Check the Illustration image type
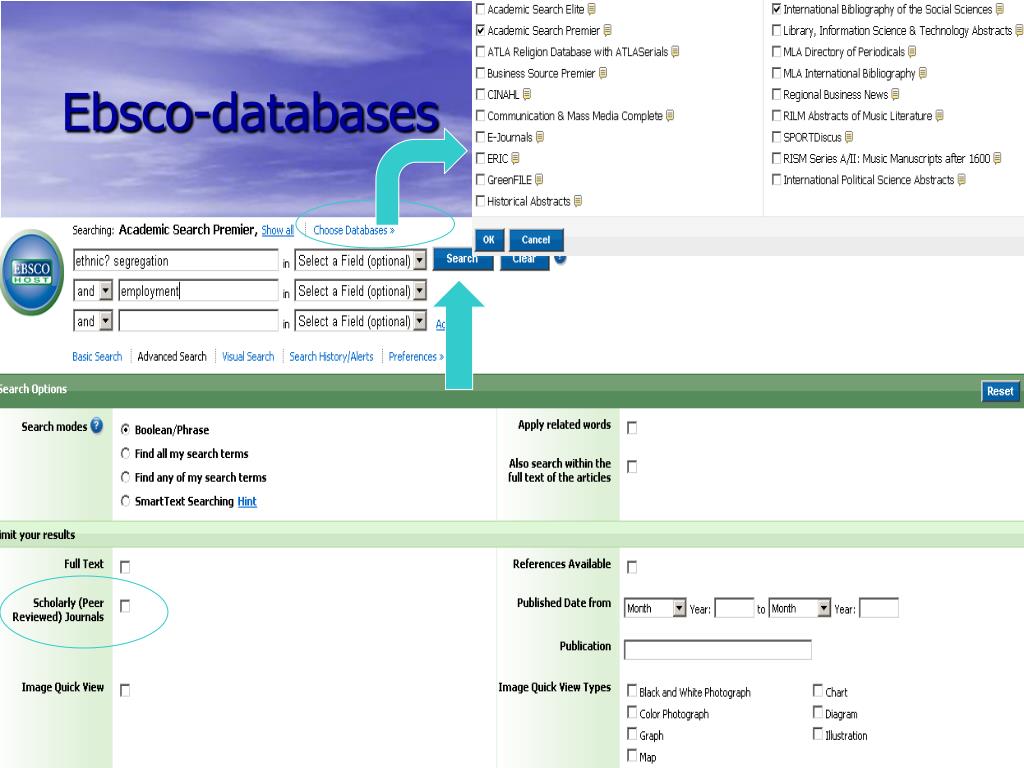This screenshot has height=768, width=1024. pyautogui.click(x=818, y=733)
